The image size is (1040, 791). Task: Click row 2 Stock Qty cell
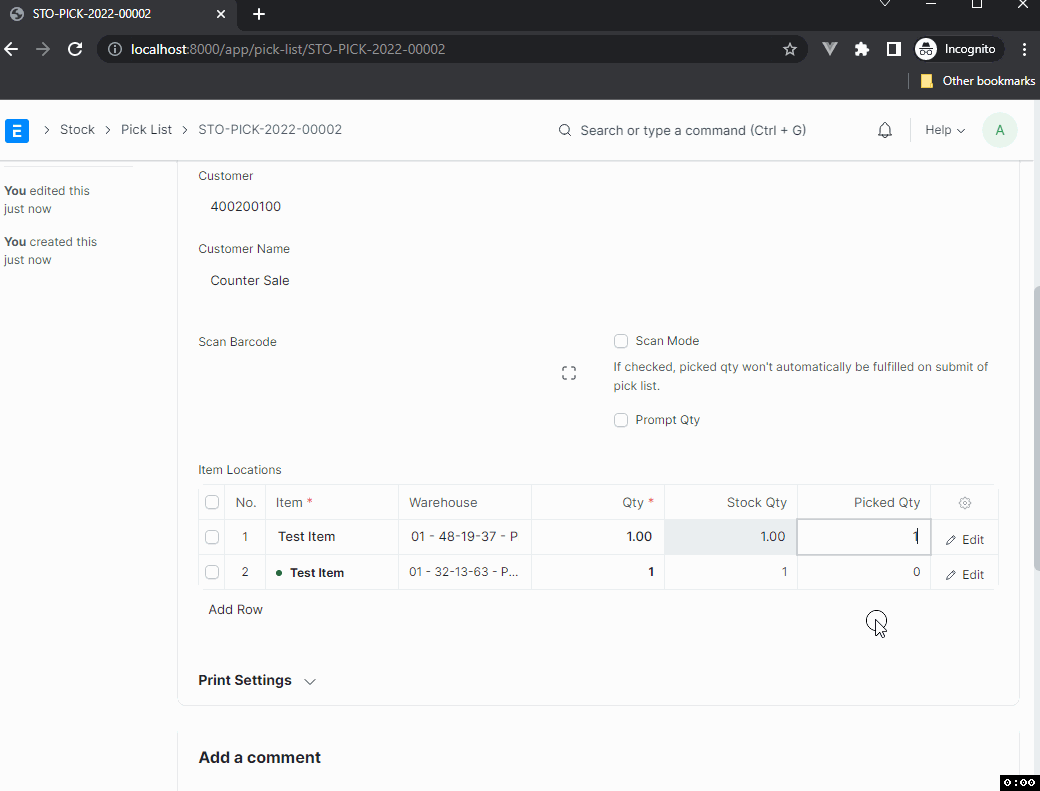coord(730,572)
